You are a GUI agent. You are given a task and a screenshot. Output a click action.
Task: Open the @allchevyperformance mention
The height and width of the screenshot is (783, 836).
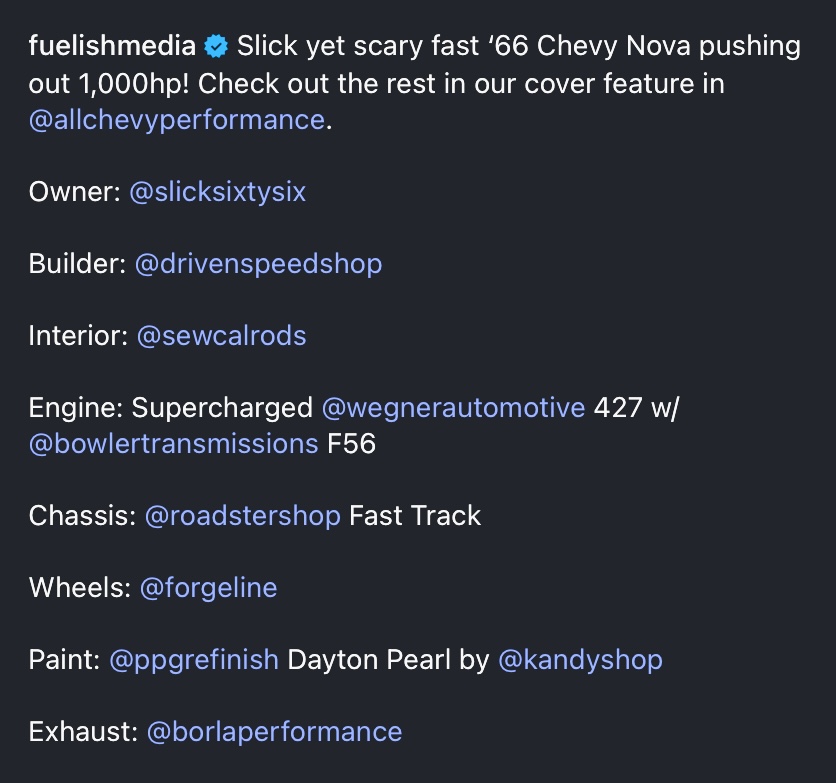(176, 120)
